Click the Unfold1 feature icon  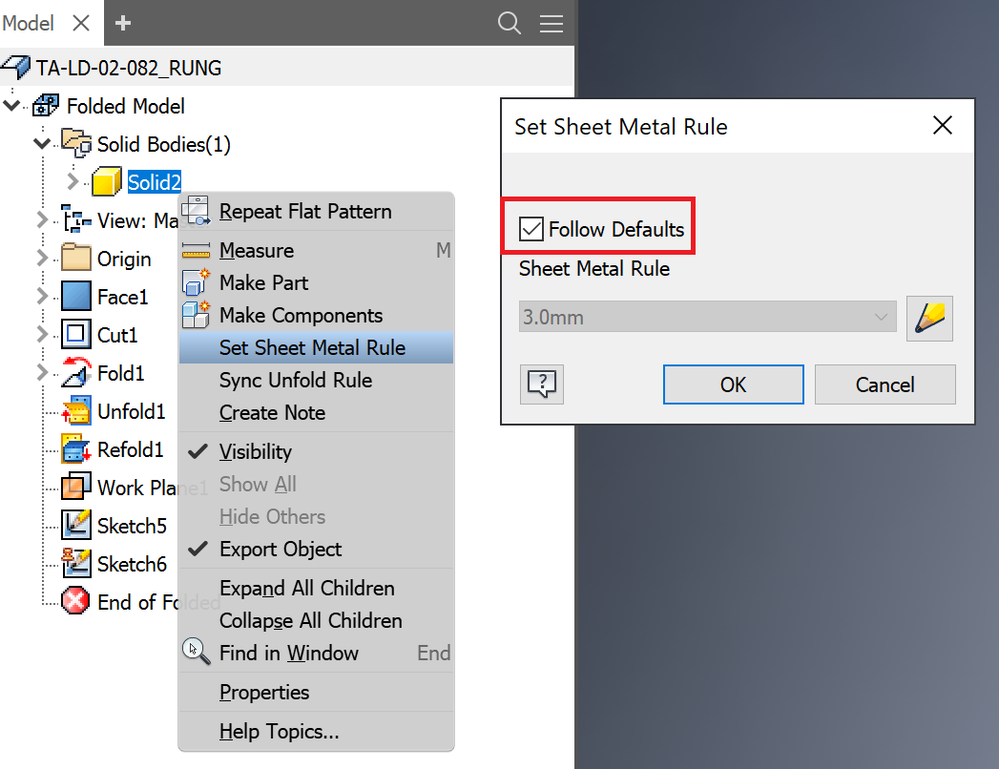pyautogui.click(x=76, y=411)
